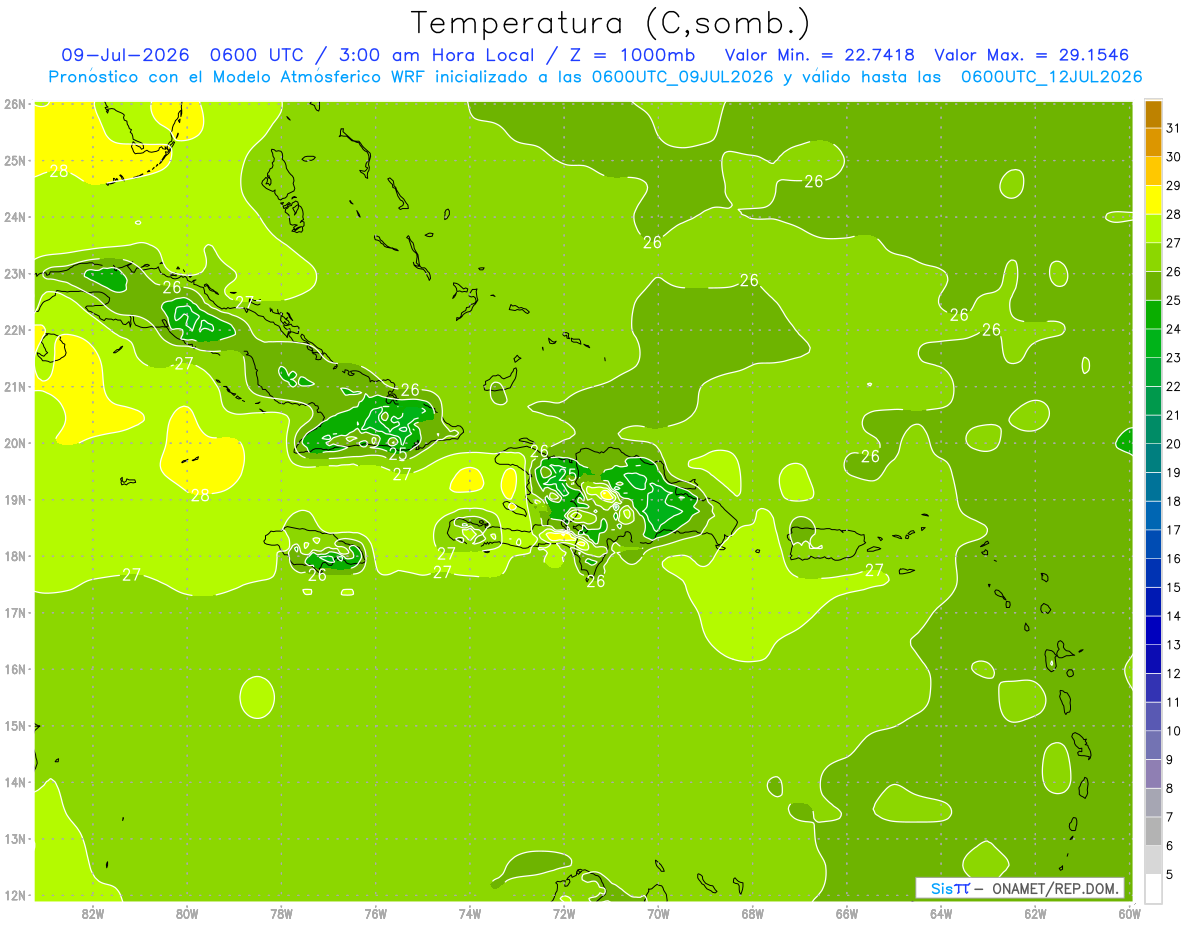Click the 76W longitude axis label
The width and height of the screenshot is (1200, 927).
[375, 913]
